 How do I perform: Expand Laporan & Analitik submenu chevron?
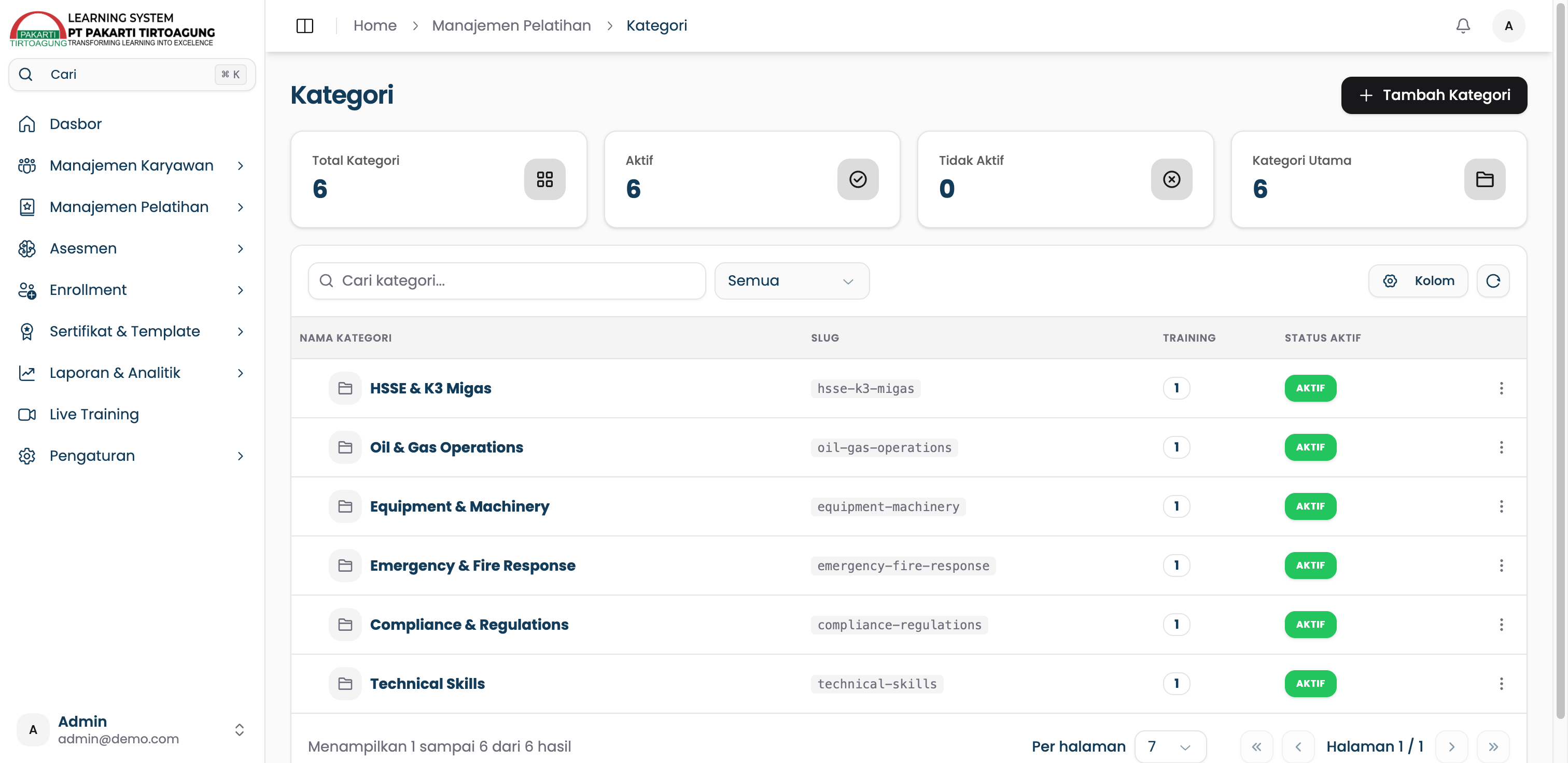click(241, 372)
